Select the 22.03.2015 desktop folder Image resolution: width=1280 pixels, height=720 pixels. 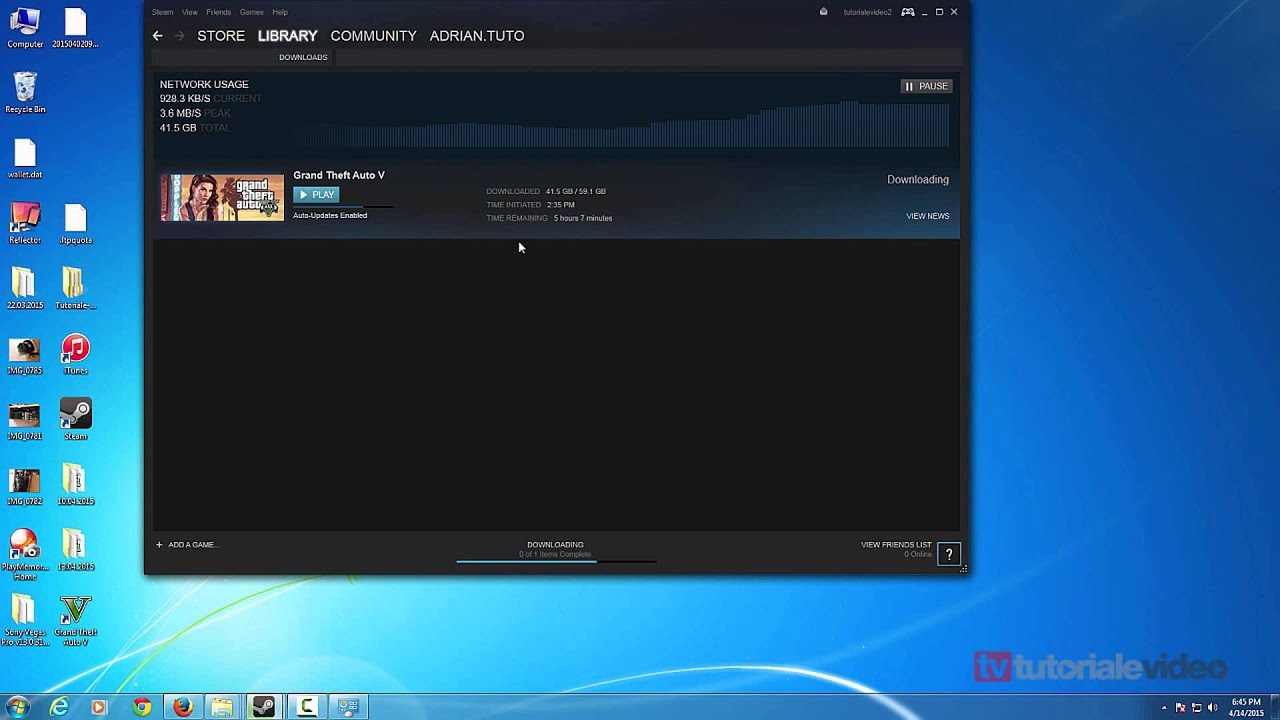tap(25, 289)
